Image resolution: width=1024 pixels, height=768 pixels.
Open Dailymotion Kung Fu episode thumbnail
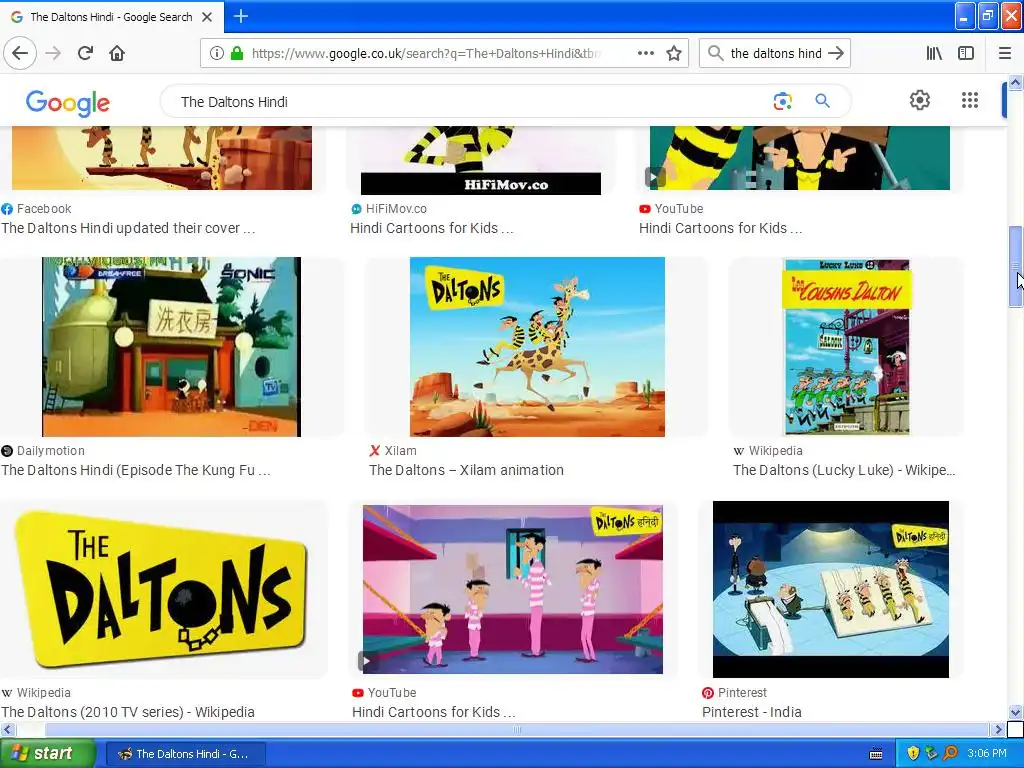coord(171,347)
